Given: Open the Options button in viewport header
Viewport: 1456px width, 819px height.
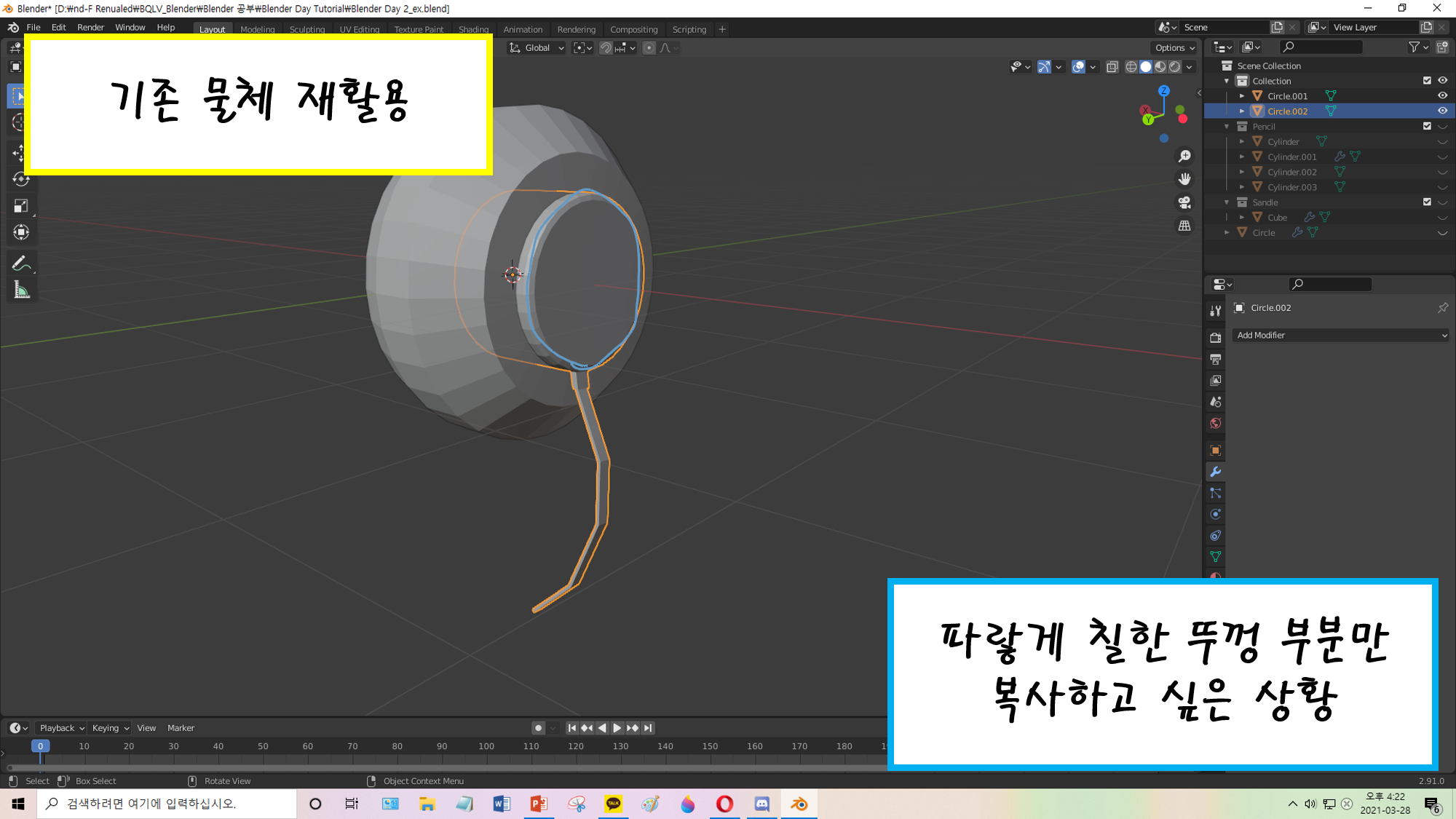Looking at the screenshot, I should click(1175, 48).
